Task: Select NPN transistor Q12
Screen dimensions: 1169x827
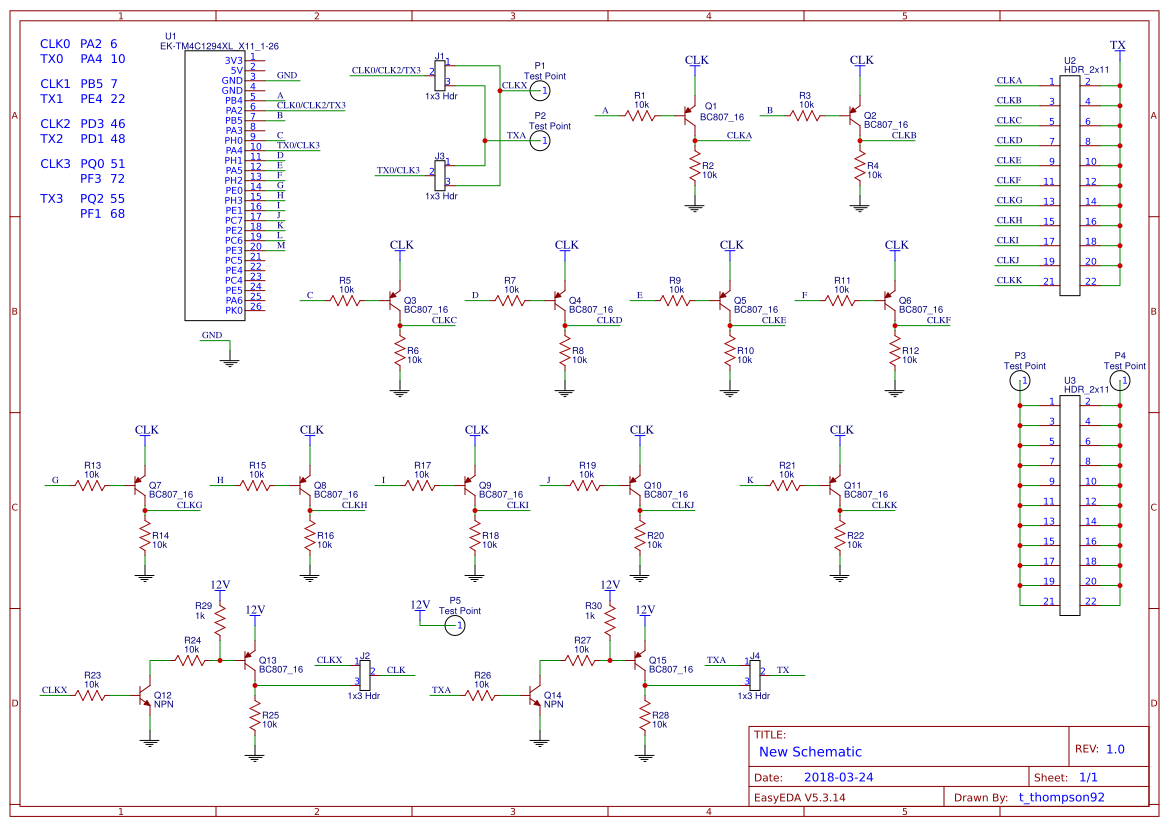Action: pyautogui.click(x=145, y=695)
